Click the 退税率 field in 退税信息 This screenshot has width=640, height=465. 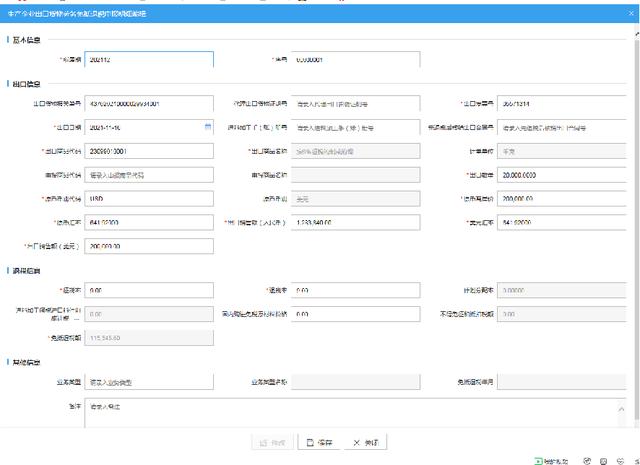click(354, 290)
